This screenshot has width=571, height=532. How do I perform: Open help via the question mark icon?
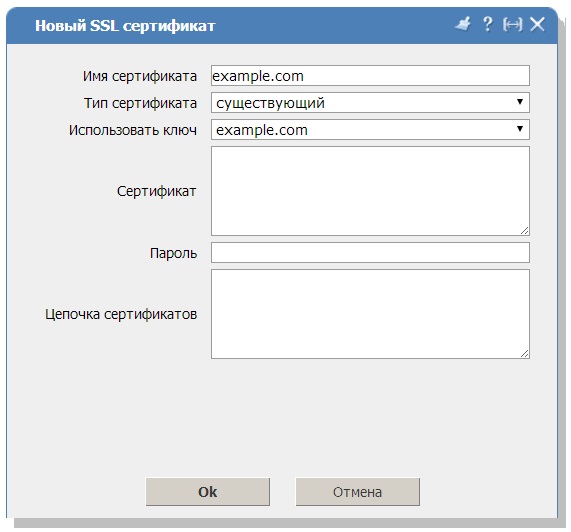pyautogui.click(x=488, y=24)
